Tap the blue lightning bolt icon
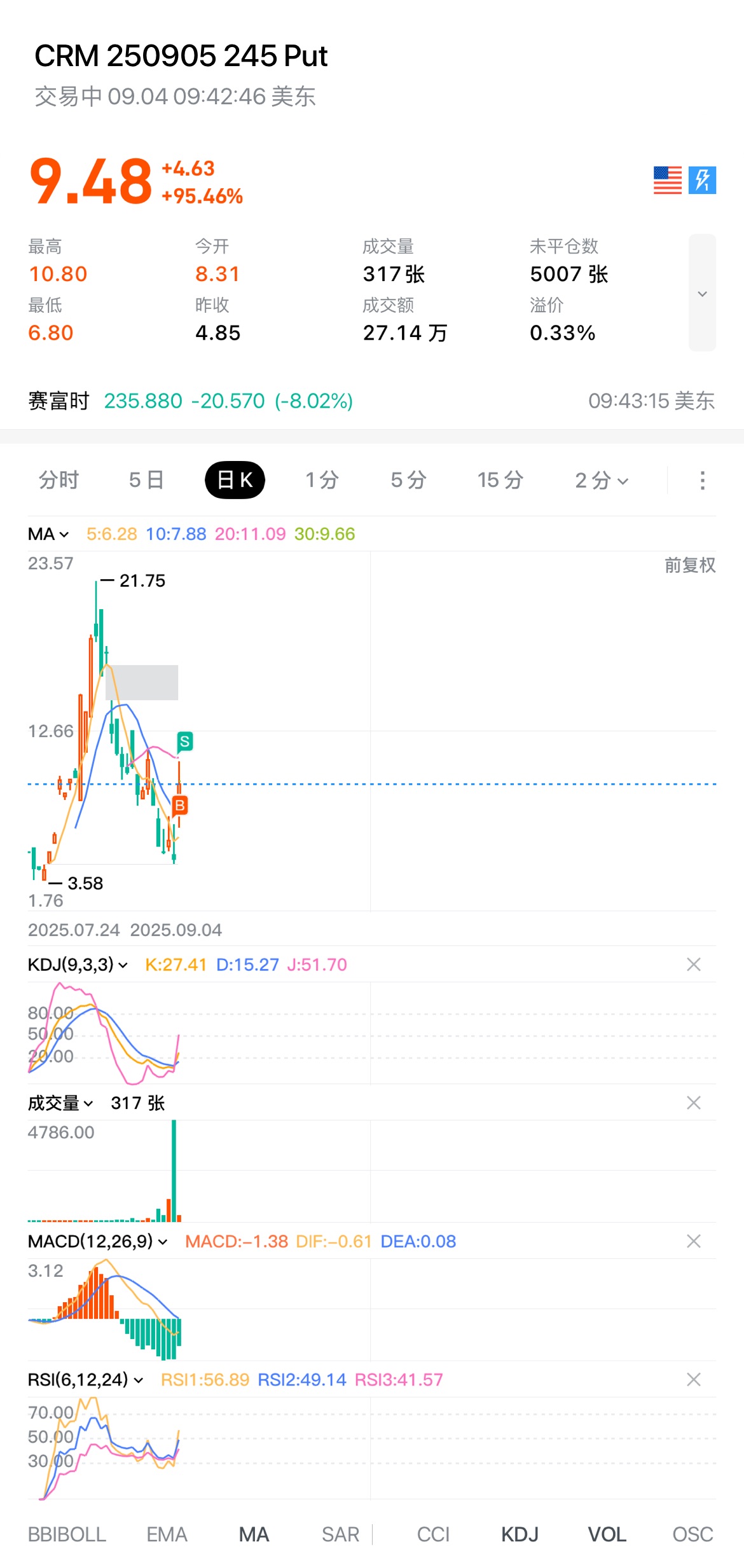The width and height of the screenshot is (744, 1568). coord(702,181)
